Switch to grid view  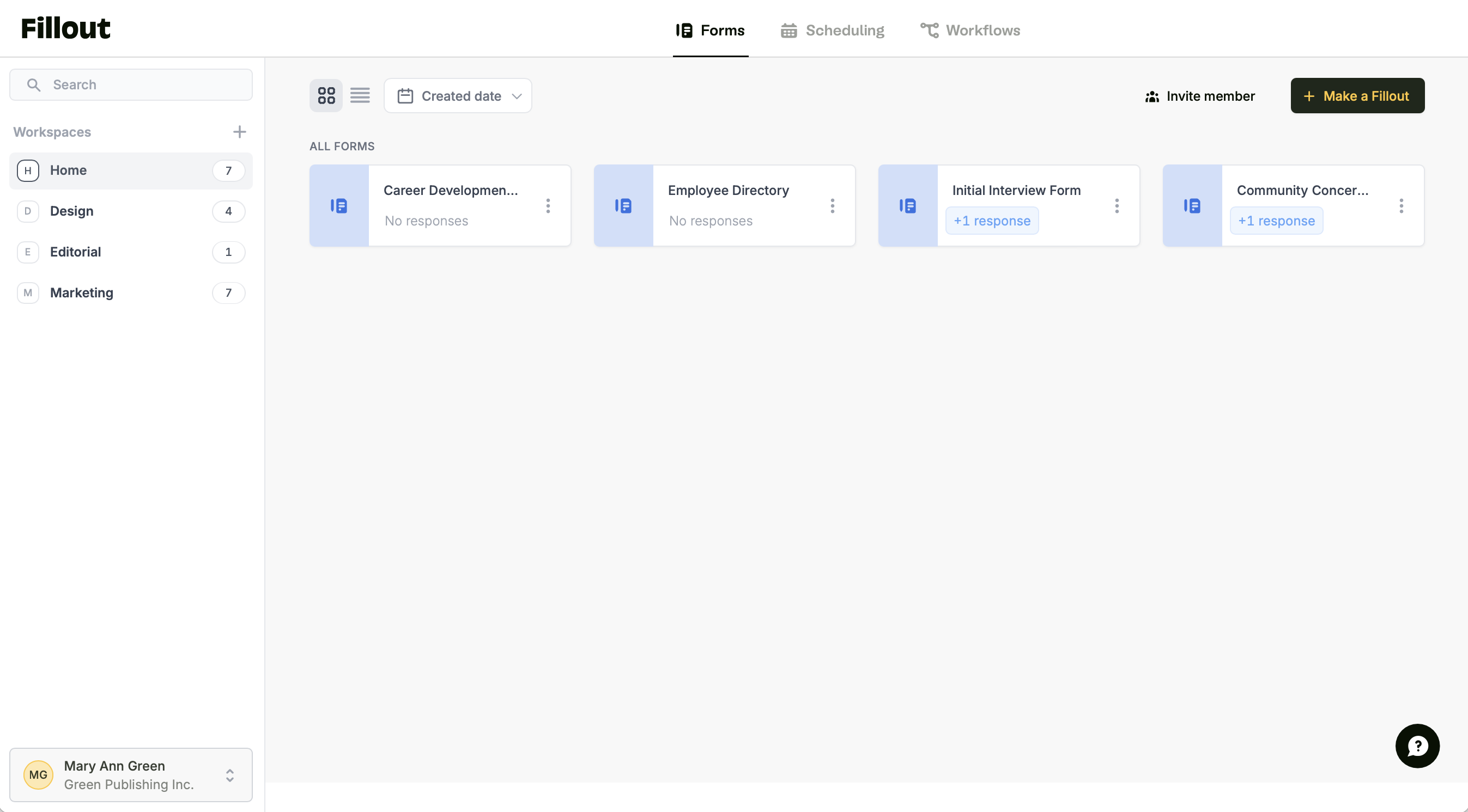coord(326,95)
